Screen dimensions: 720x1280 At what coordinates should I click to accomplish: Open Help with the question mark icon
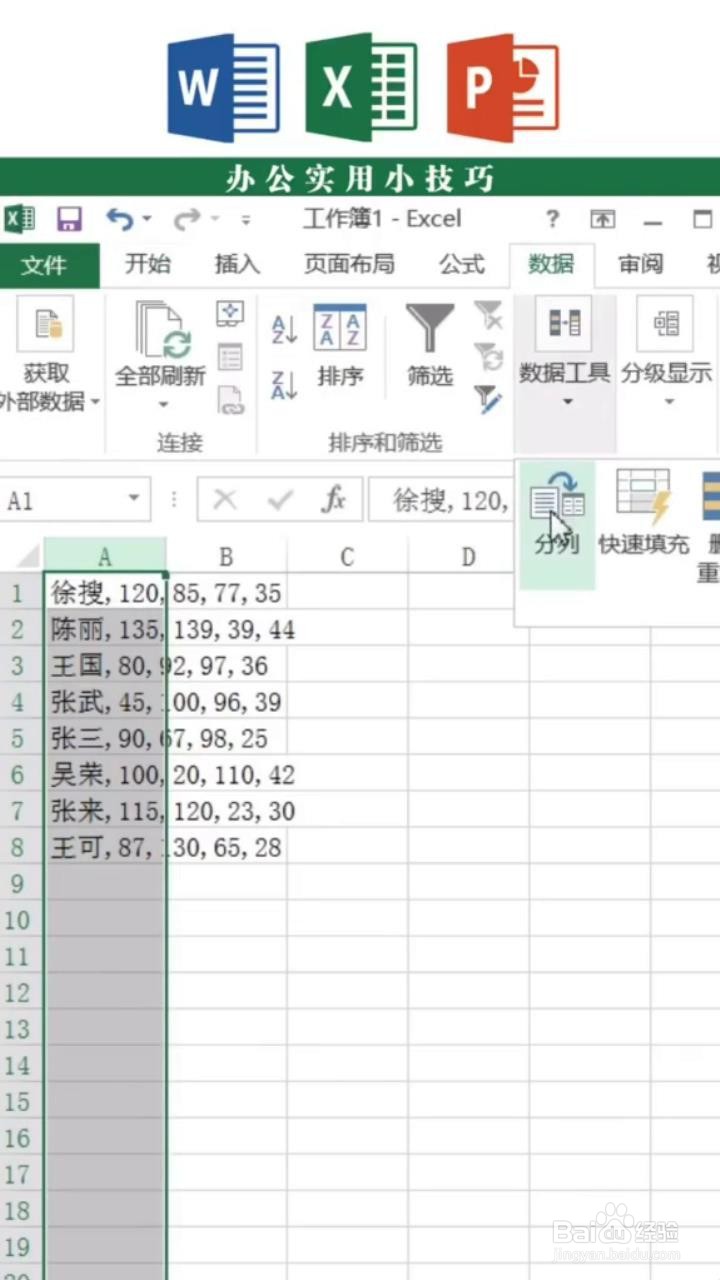(552, 219)
